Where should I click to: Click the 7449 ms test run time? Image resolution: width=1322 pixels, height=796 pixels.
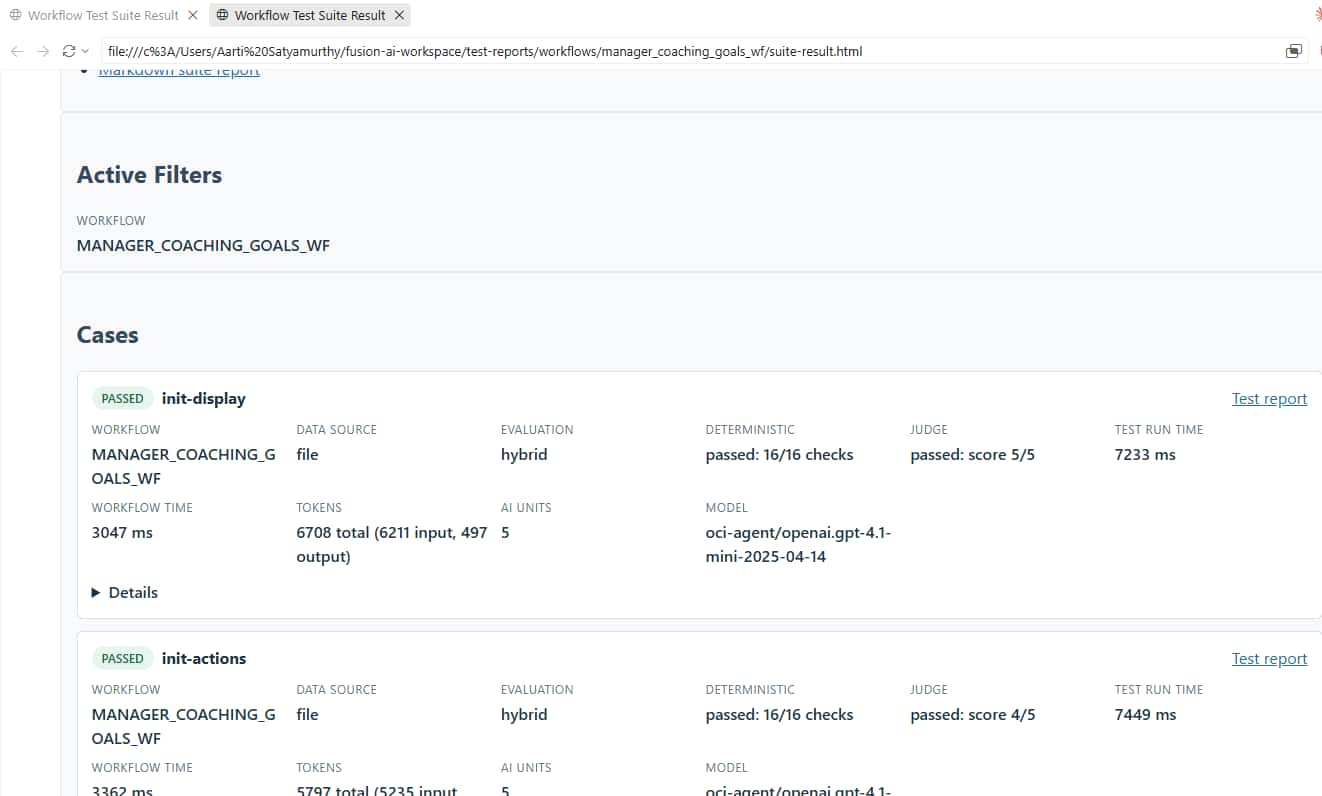pos(1145,714)
